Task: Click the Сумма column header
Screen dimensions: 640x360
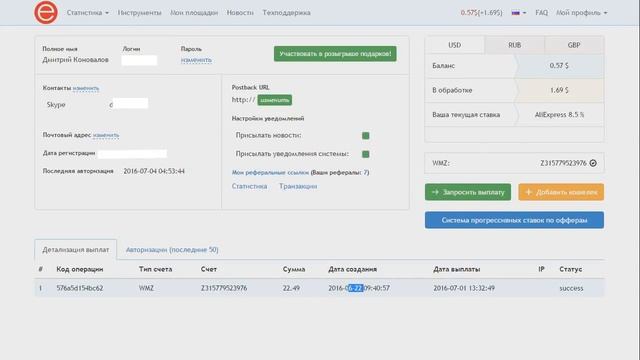Action: pyautogui.click(x=294, y=269)
